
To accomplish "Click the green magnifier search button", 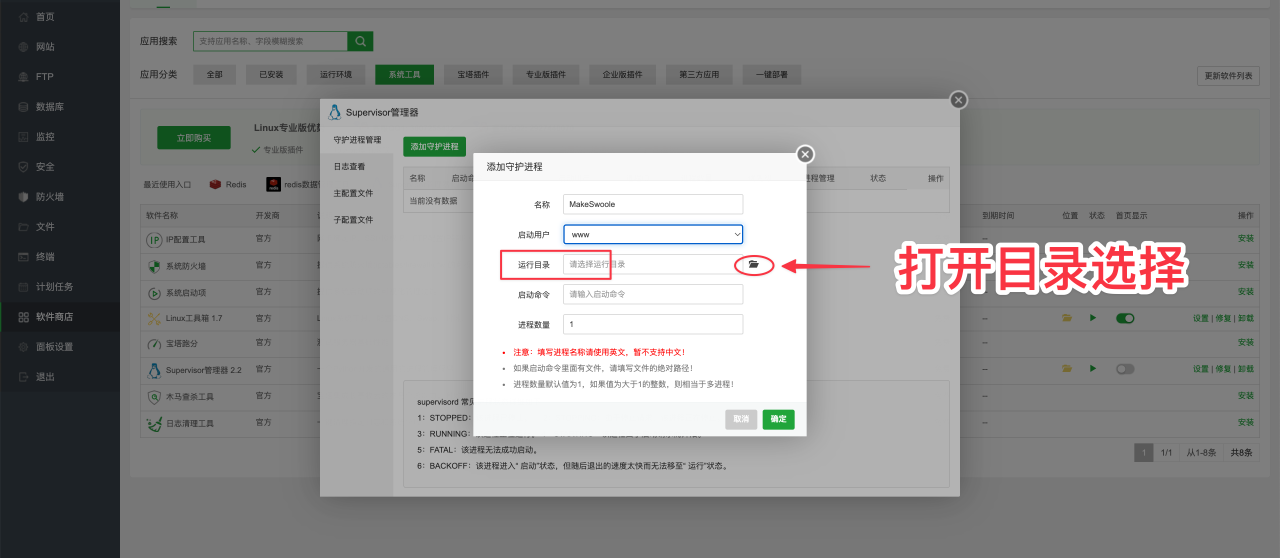I will tap(360, 41).
